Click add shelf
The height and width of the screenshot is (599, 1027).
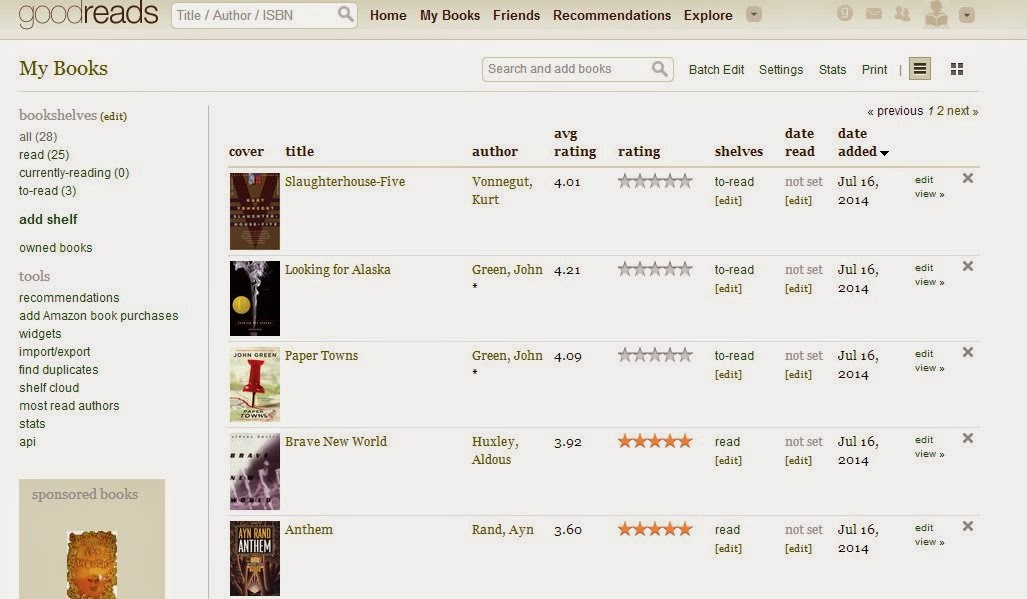pos(48,219)
